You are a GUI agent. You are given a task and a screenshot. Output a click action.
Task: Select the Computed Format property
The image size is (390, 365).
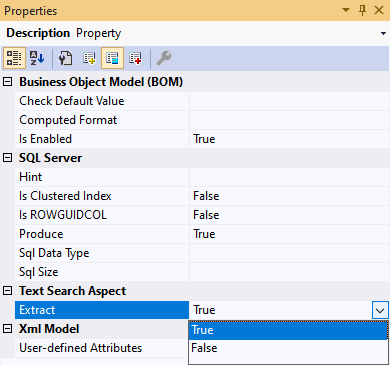[x=102, y=120]
